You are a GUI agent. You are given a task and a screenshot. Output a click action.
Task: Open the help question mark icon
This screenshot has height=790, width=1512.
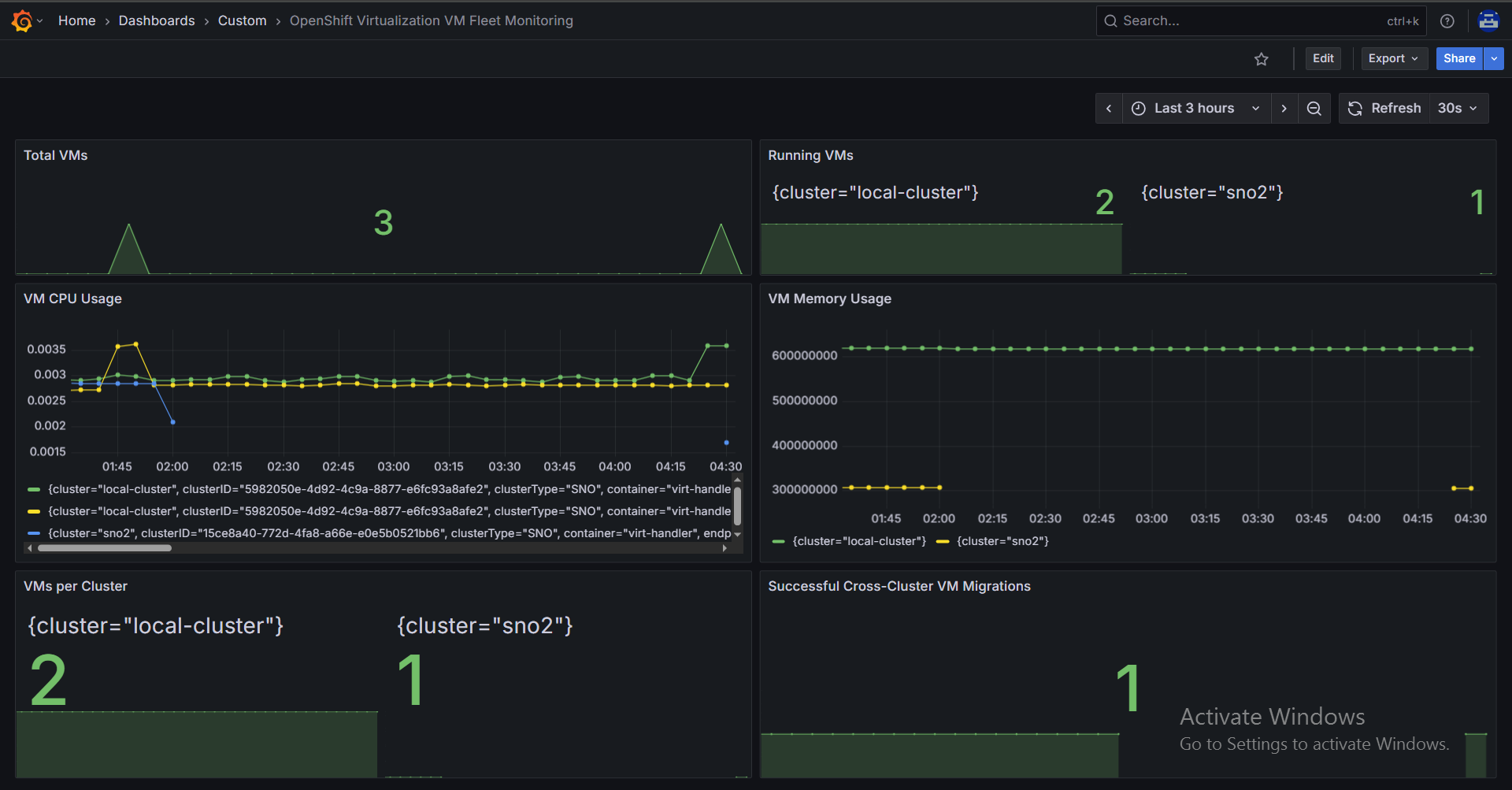click(1447, 21)
